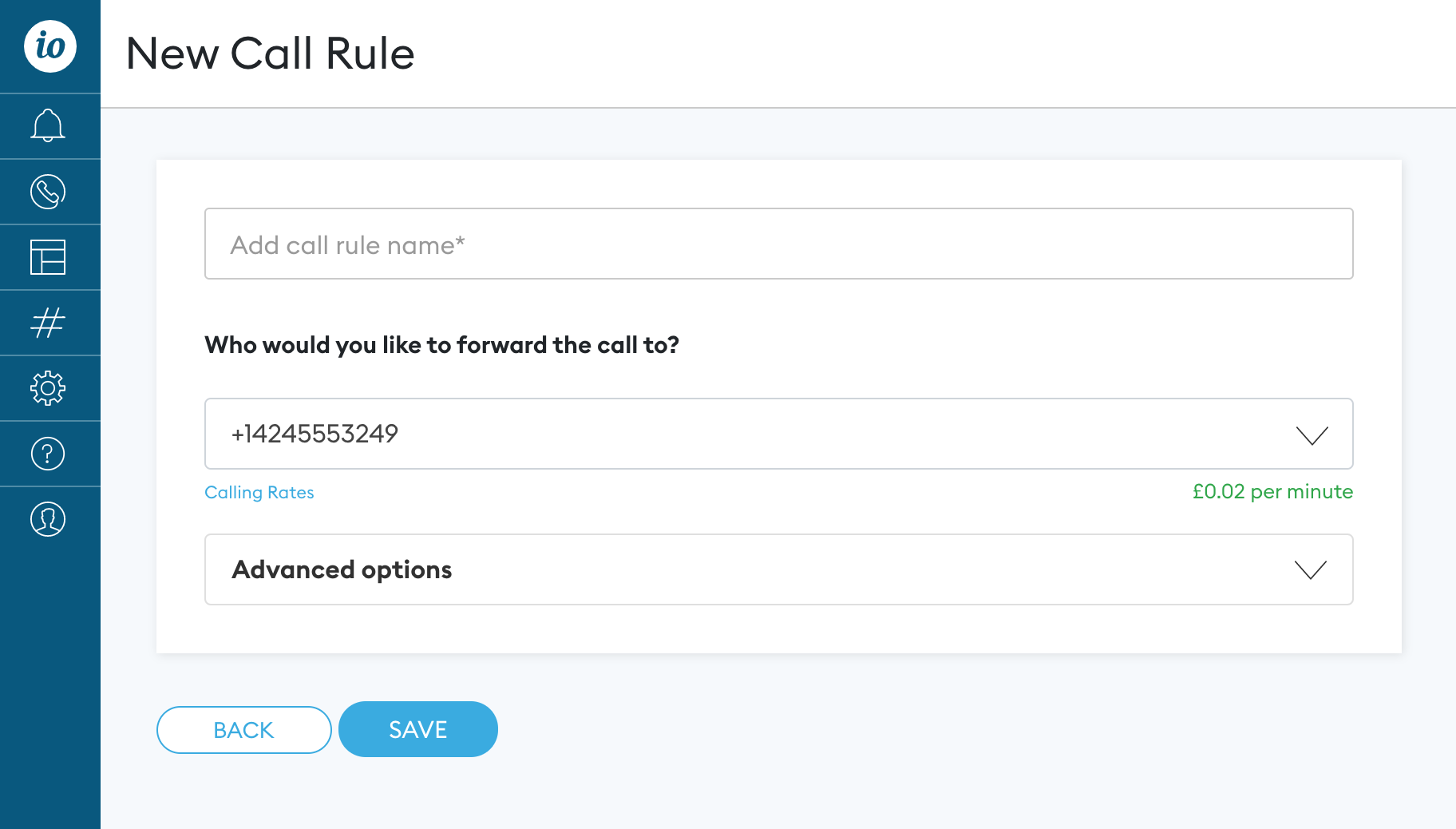Image resolution: width=1456 pixels, height=829 pixels.
Task: Click the io logo
Action: 48,46
